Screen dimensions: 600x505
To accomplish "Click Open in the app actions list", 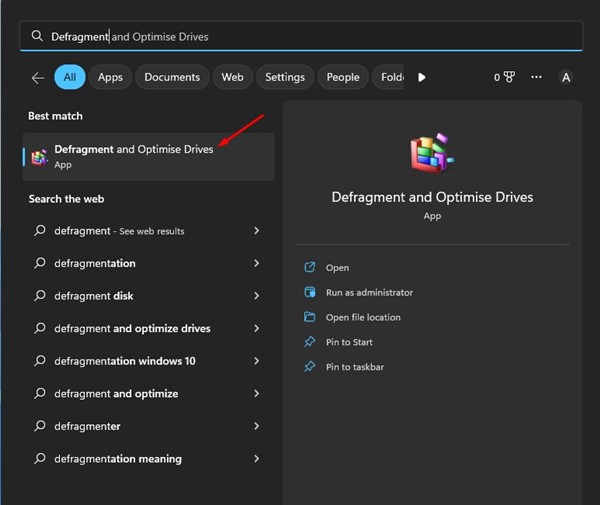I will click(x=337, y=267).
